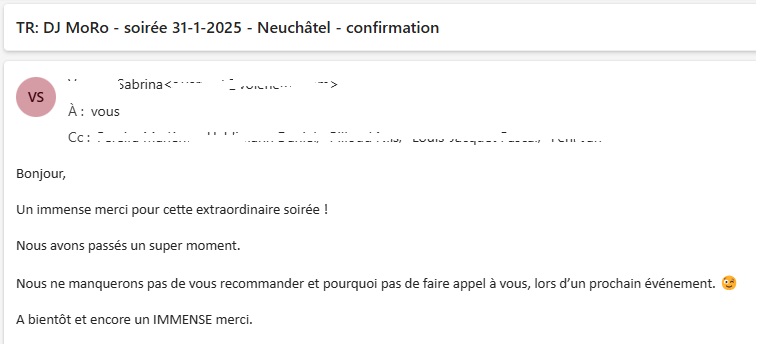Viewport: 782px width, 361px height.
Task: Click the 'À :' recipient label
Action: point(77,112)
